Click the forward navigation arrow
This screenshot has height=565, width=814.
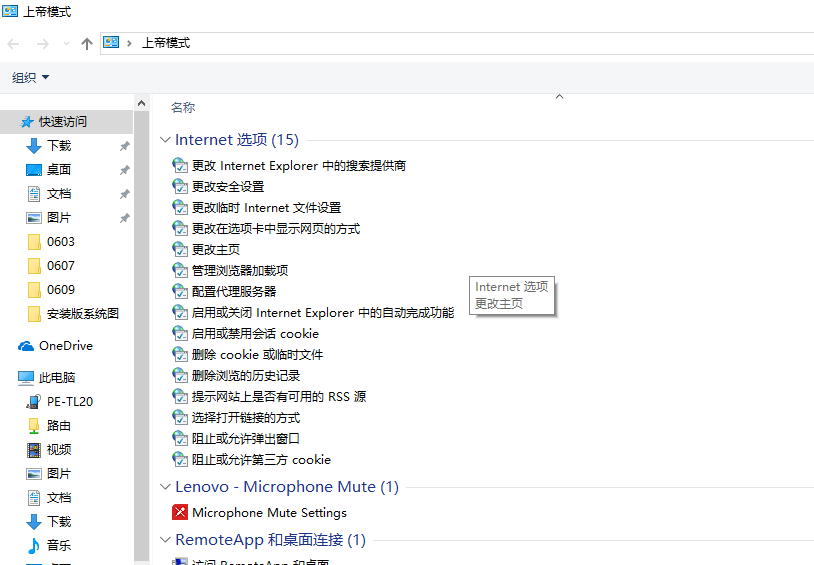[43, 44]
